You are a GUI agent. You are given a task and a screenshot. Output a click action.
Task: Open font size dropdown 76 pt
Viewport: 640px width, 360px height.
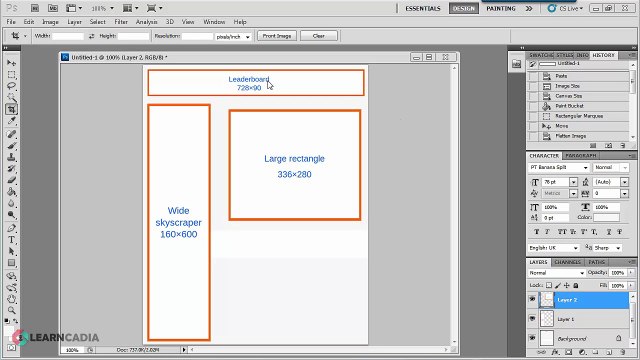(573, 182)
